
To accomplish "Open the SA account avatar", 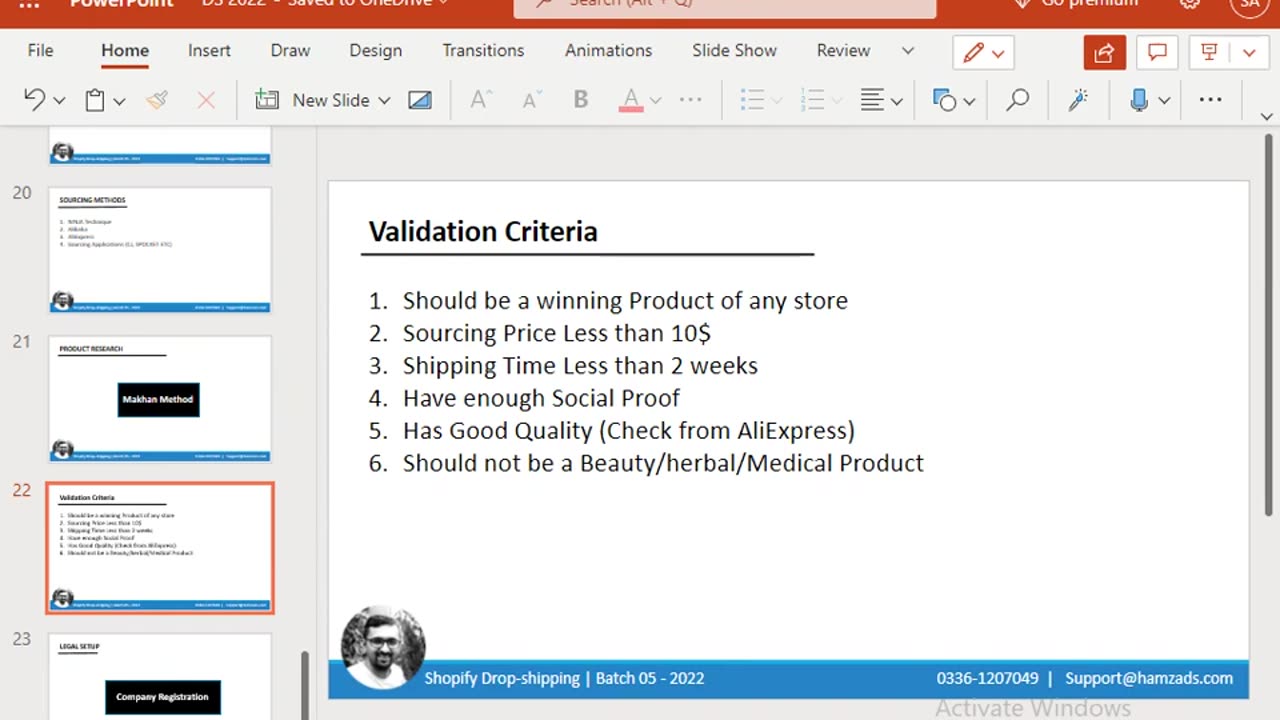I will pos(1249,5).
